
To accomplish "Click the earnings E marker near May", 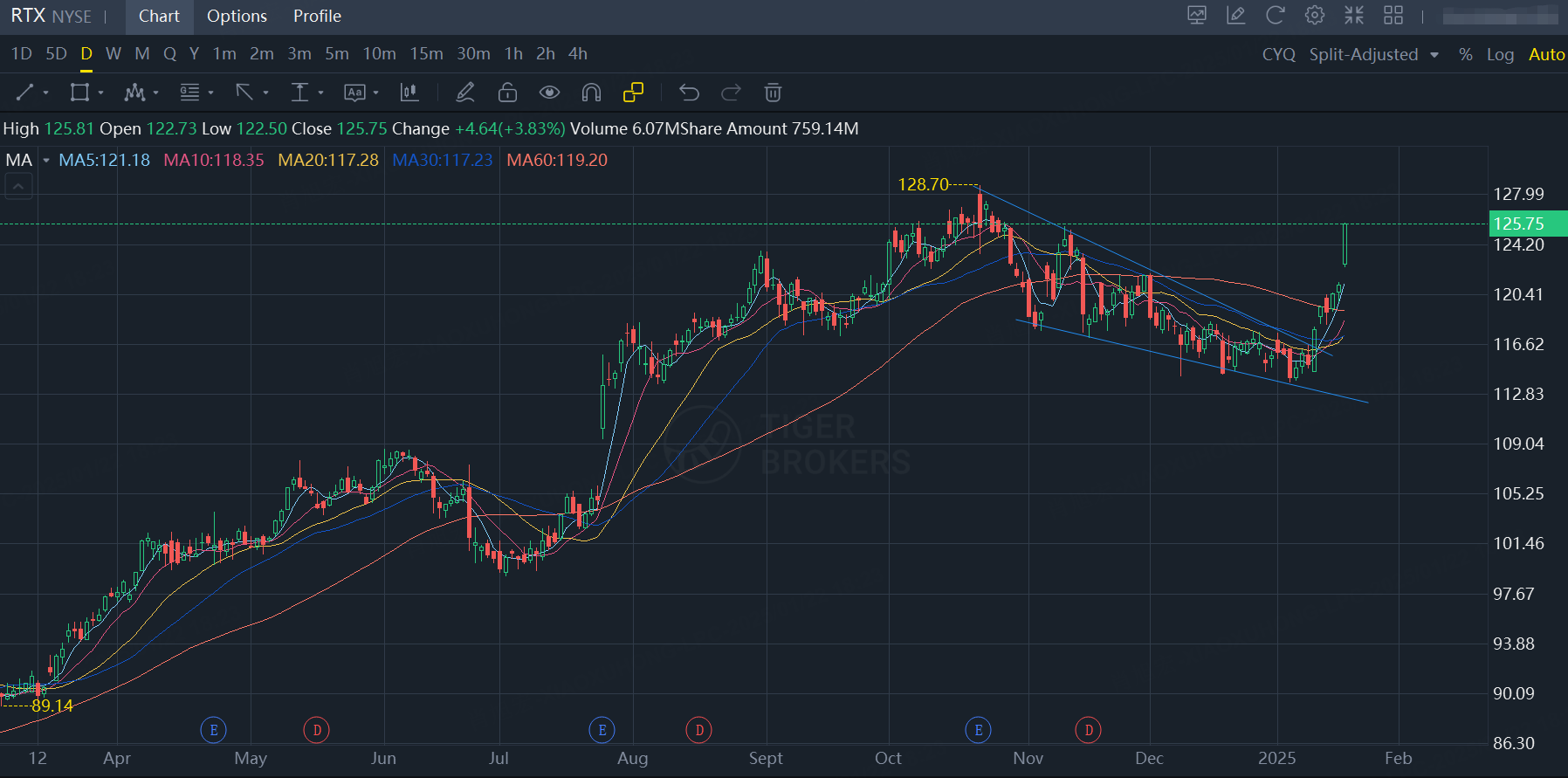I will point(214,730).
